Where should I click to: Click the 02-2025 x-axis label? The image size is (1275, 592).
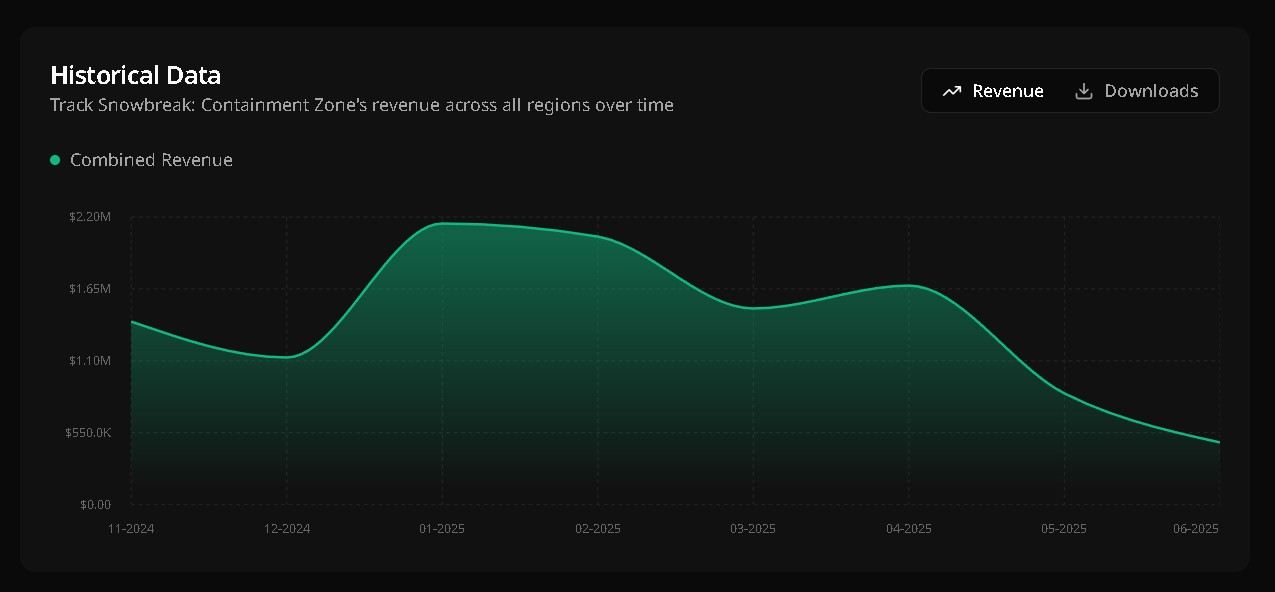[598, 528]
